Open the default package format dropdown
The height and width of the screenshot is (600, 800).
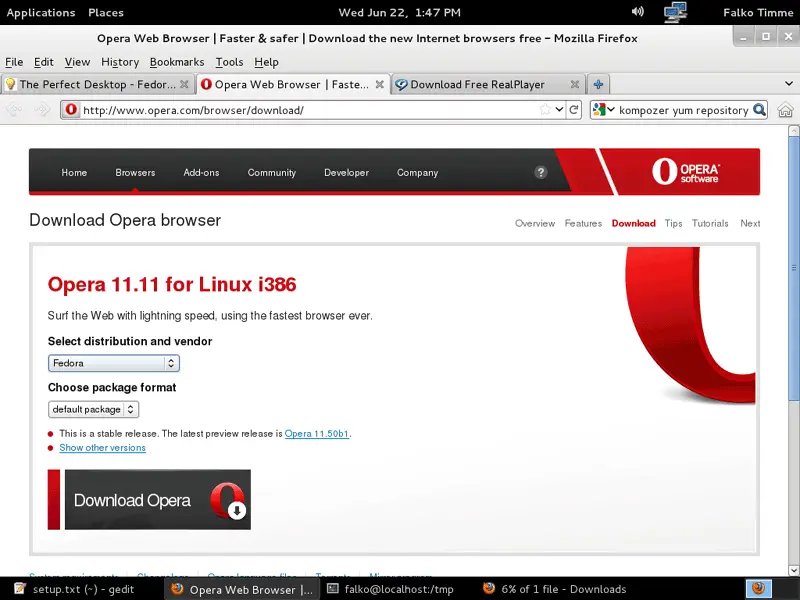point(93,409)
